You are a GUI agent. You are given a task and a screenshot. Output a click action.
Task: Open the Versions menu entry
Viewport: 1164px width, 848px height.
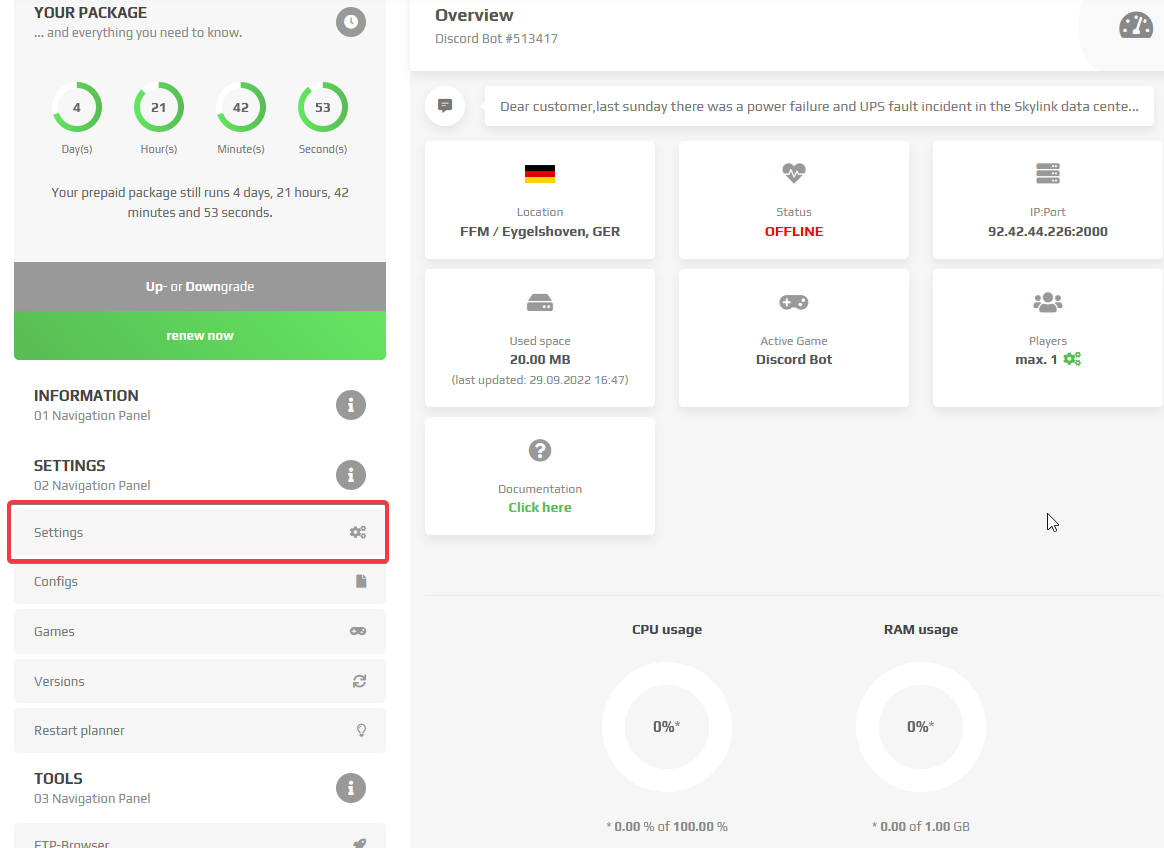click(200, 681)
